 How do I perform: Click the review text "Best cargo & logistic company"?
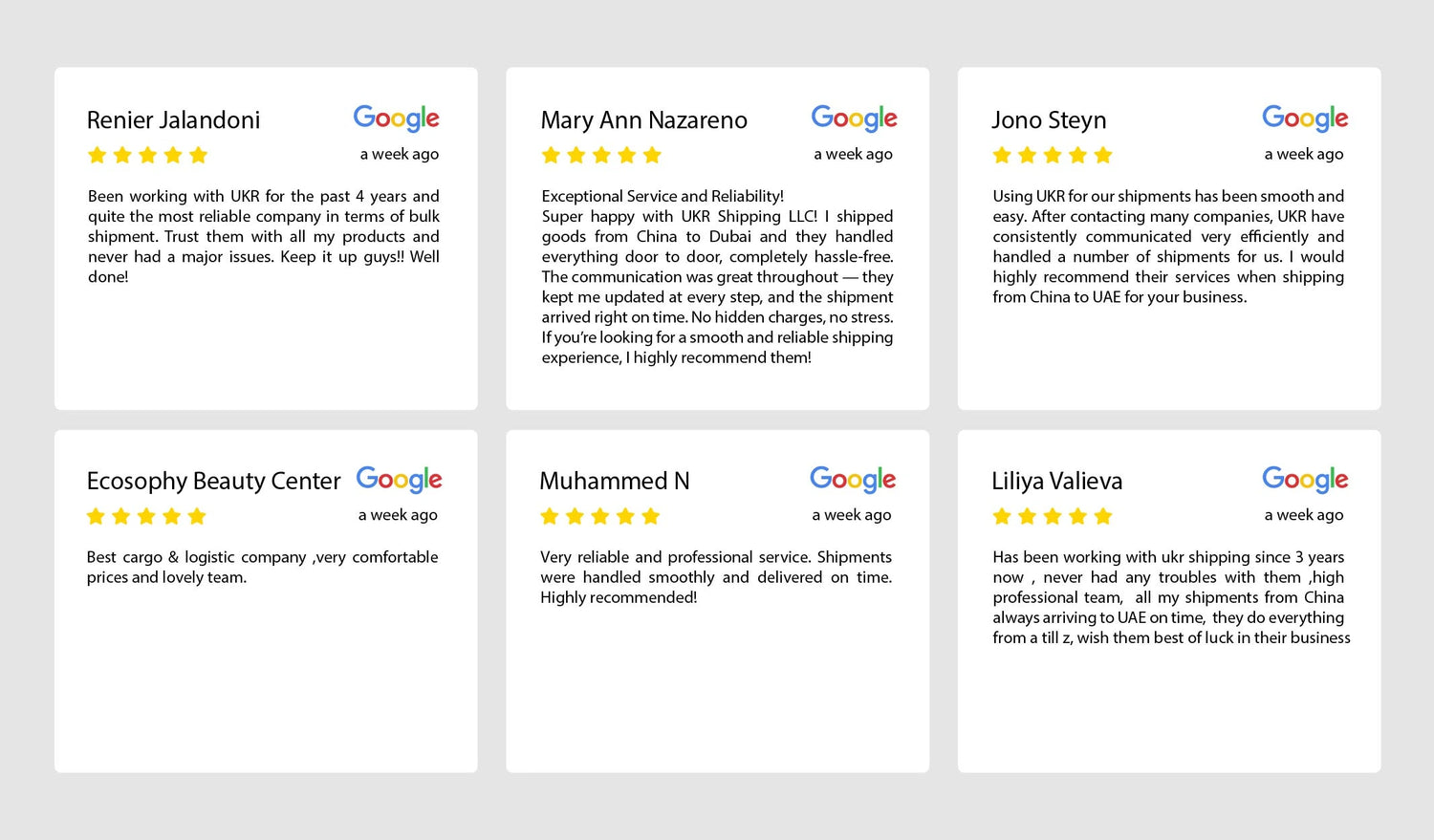coord(262,567)
